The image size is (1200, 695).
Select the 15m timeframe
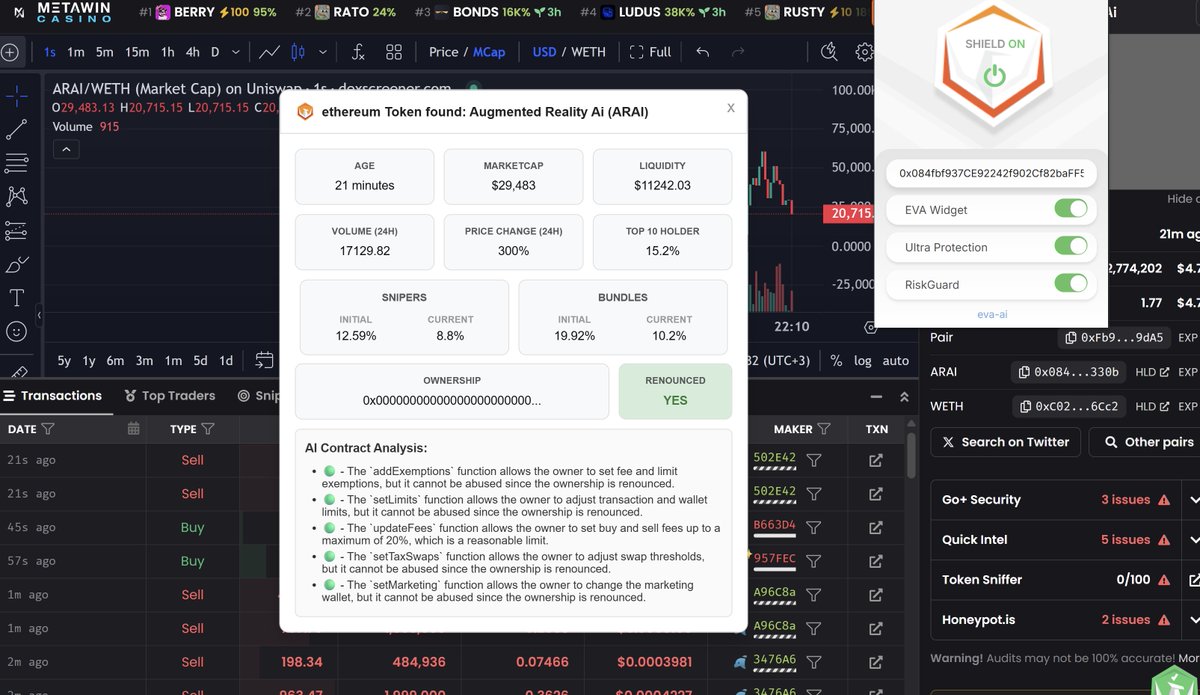coord(137,52)
